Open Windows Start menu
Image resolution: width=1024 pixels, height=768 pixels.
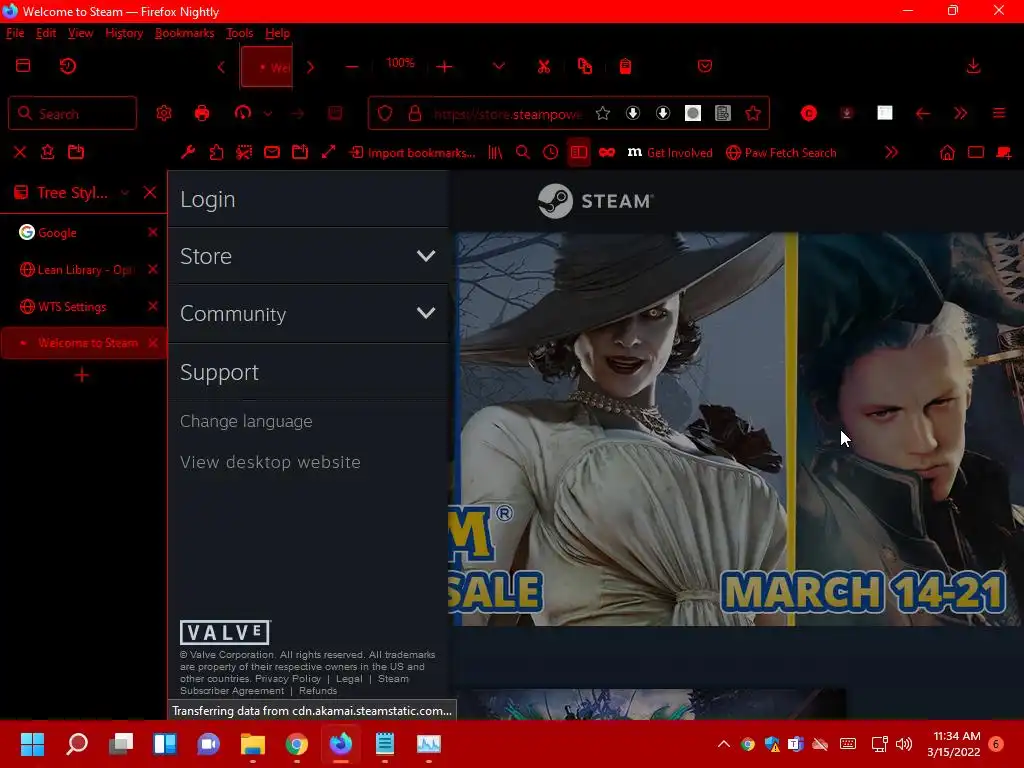pos(32,743)
